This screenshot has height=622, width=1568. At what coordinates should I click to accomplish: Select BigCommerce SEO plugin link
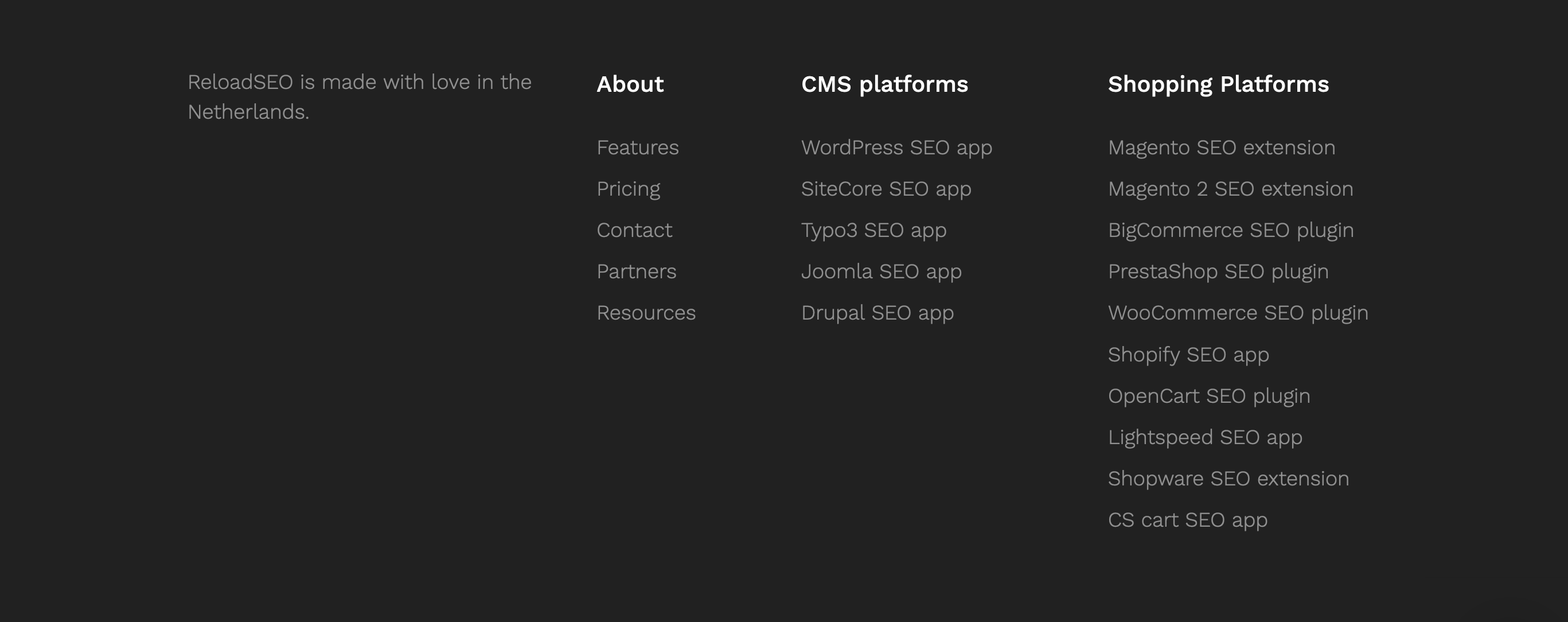click(1231, 231)
